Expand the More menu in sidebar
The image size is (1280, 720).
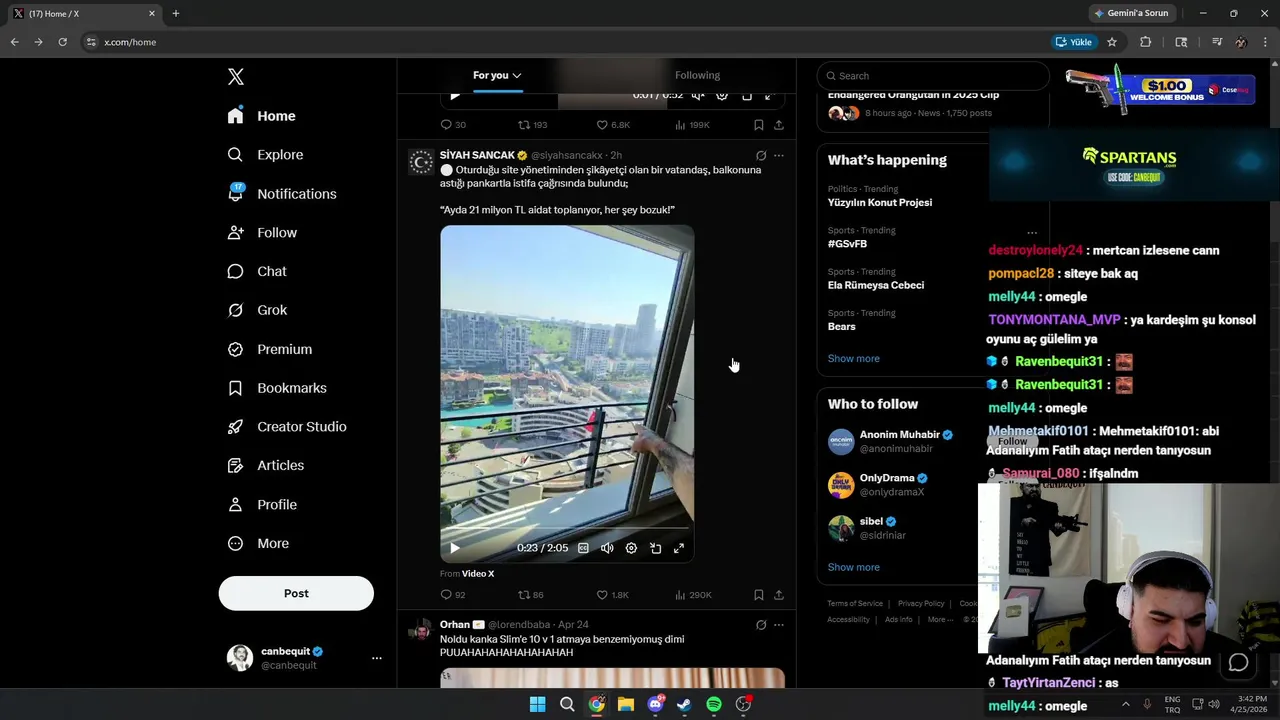258,543
